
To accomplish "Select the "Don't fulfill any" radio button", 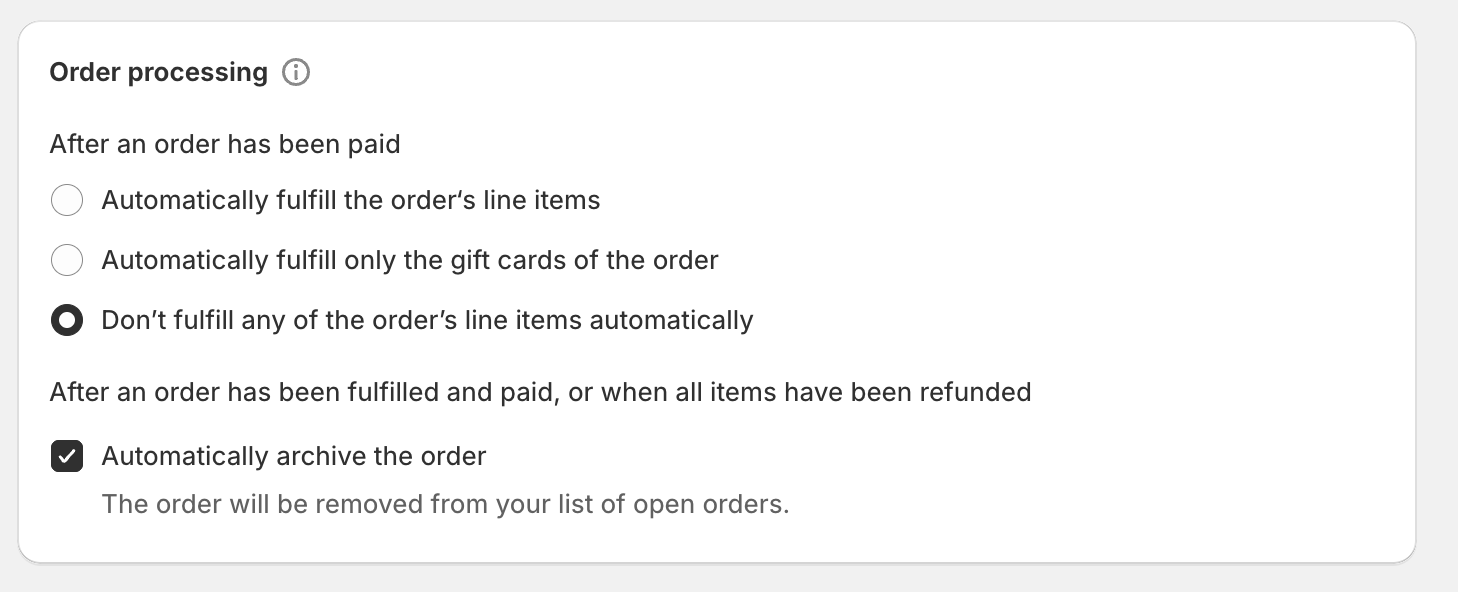I will coord(67,321).
